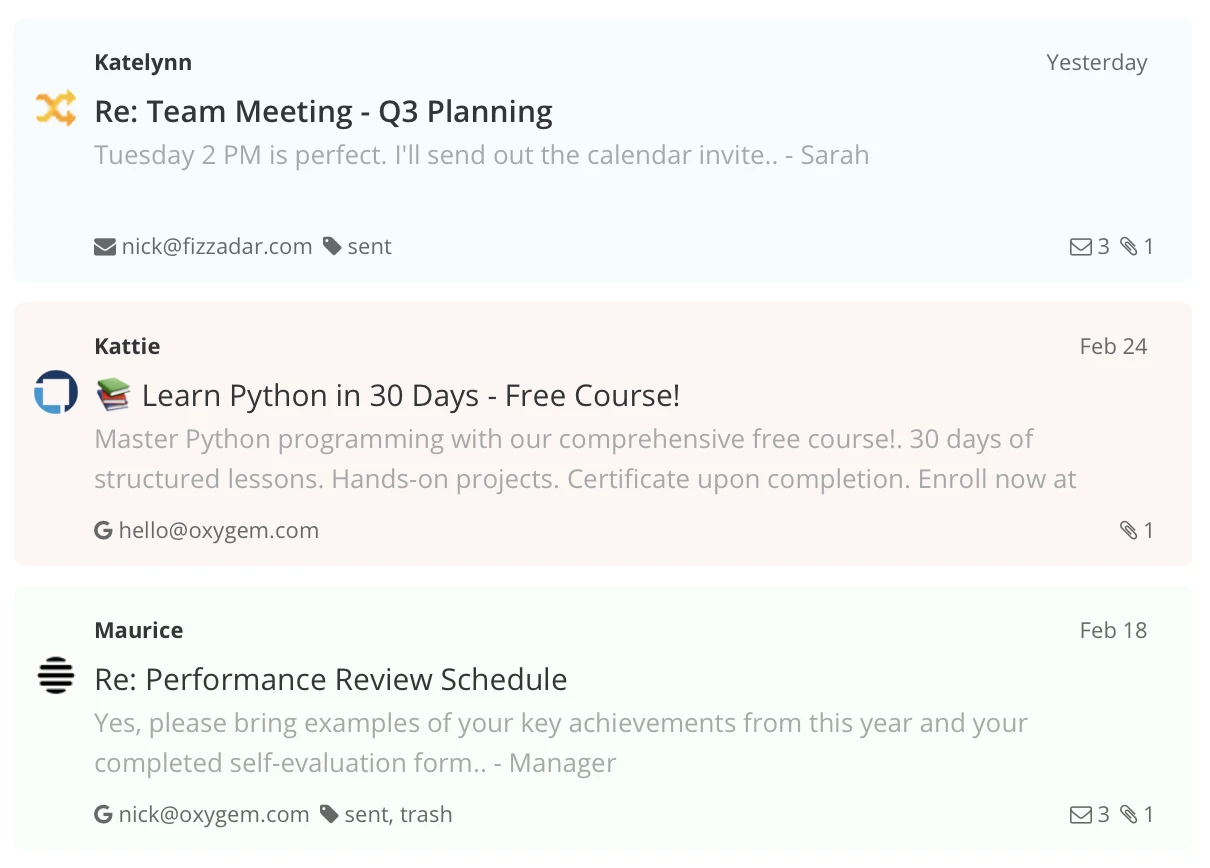Click message count icon in Performance Review thread
Viewport: 1210px width, 868px height.
1080,815
